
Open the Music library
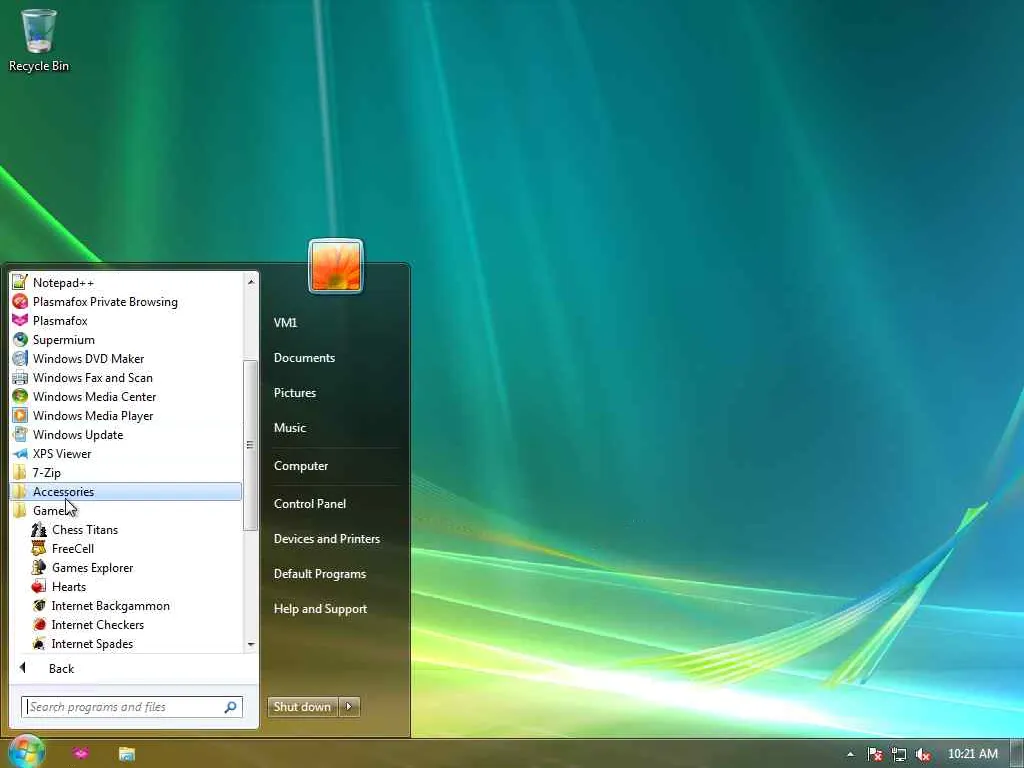coord(290,428)
